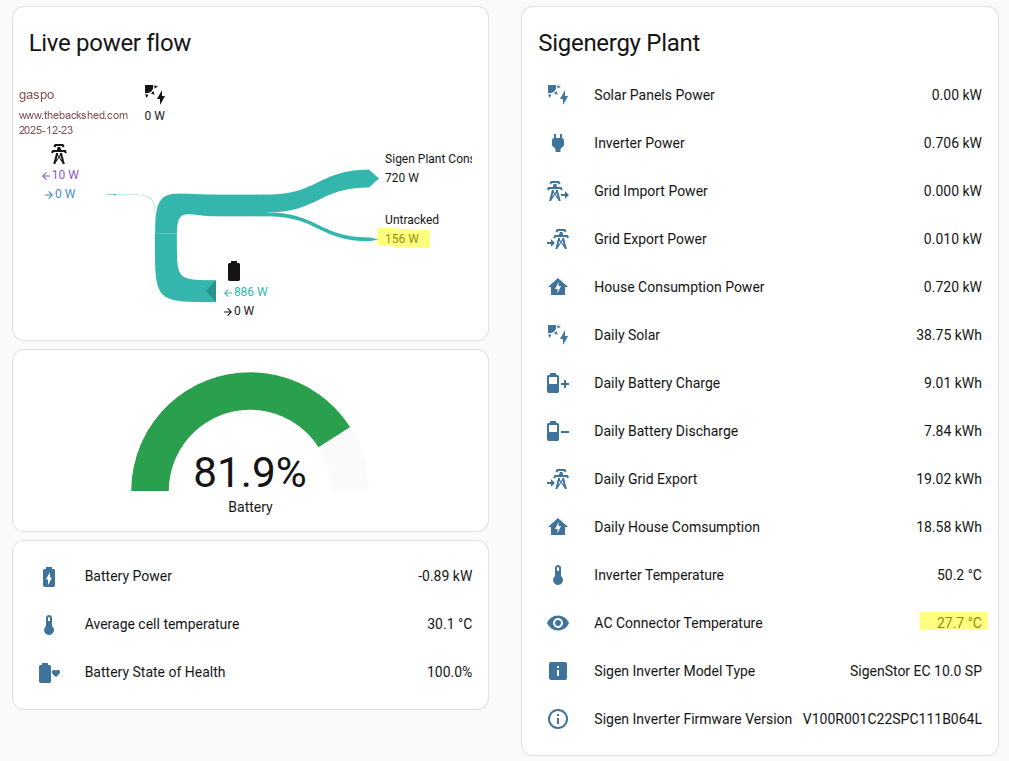Screen dimensions: 1009x761
Task: Click the Inverter Temperature thermometer icon
Action: click(558, 575)
